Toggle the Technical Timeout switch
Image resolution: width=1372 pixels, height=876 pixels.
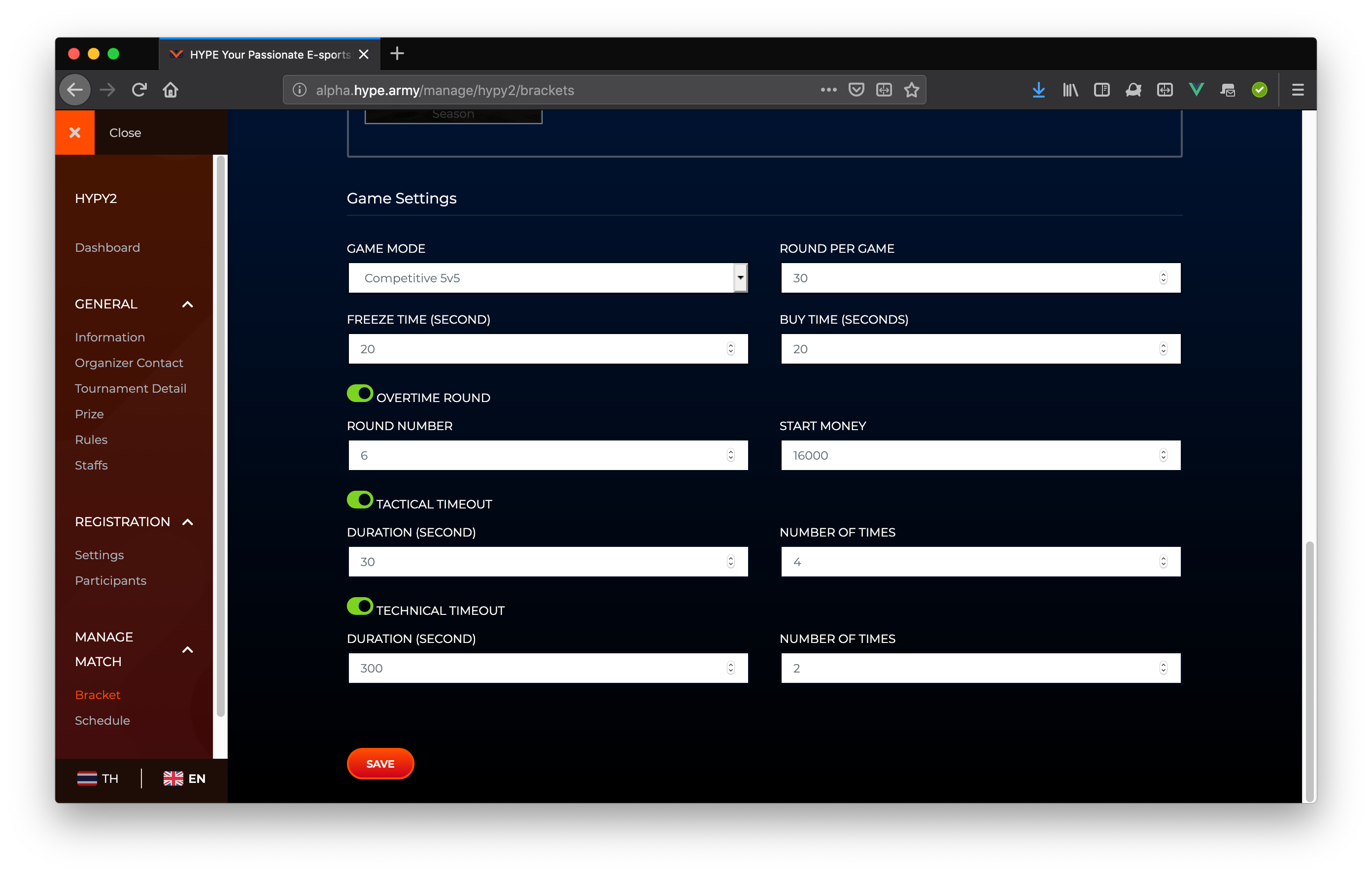tap(360, 606)
